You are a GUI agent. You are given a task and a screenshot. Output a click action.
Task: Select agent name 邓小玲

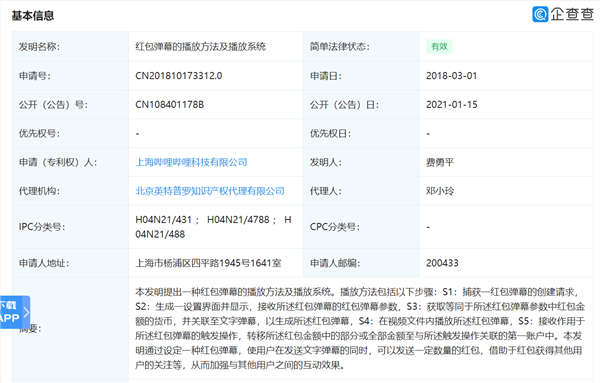pos(440,191)
